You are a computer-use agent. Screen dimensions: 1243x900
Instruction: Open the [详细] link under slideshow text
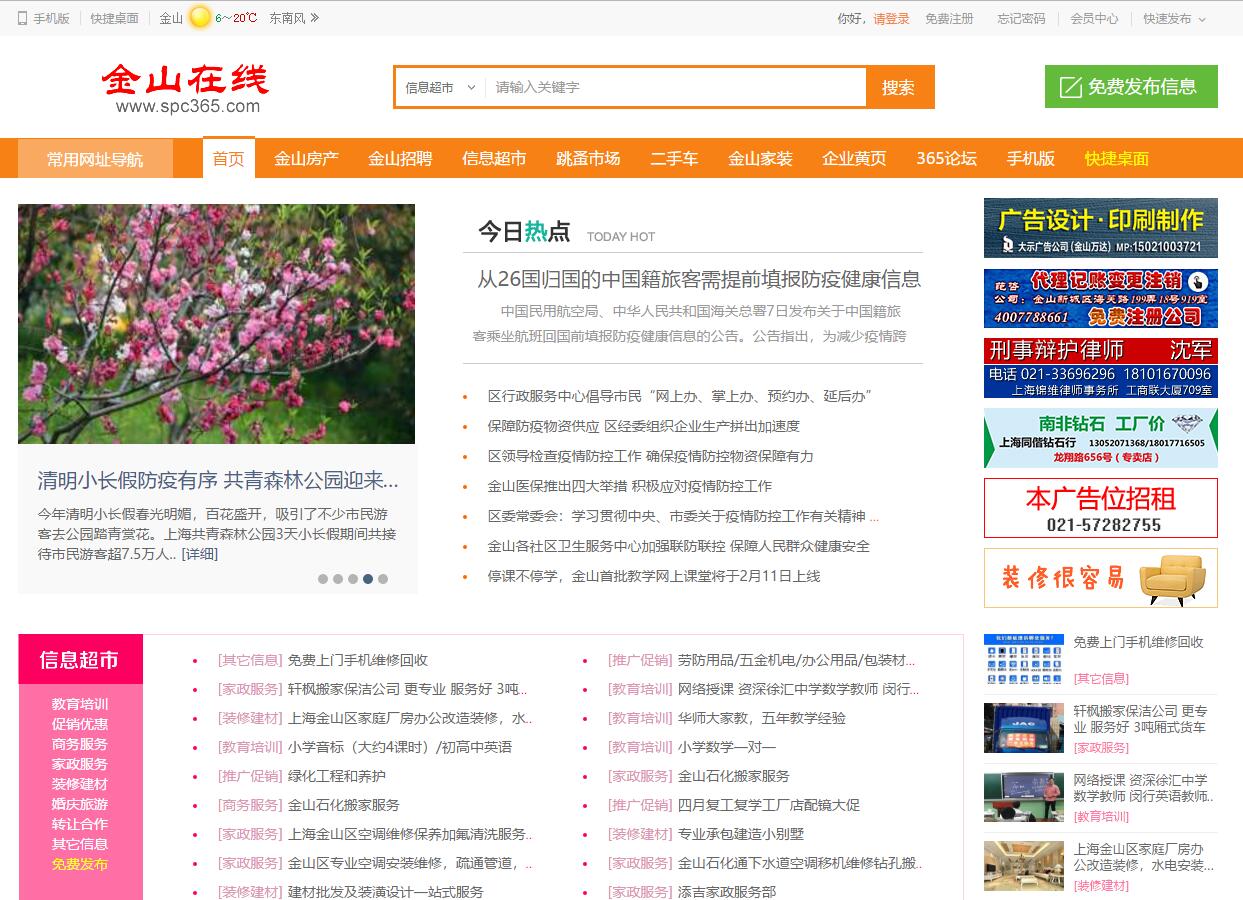click(199, 553)
